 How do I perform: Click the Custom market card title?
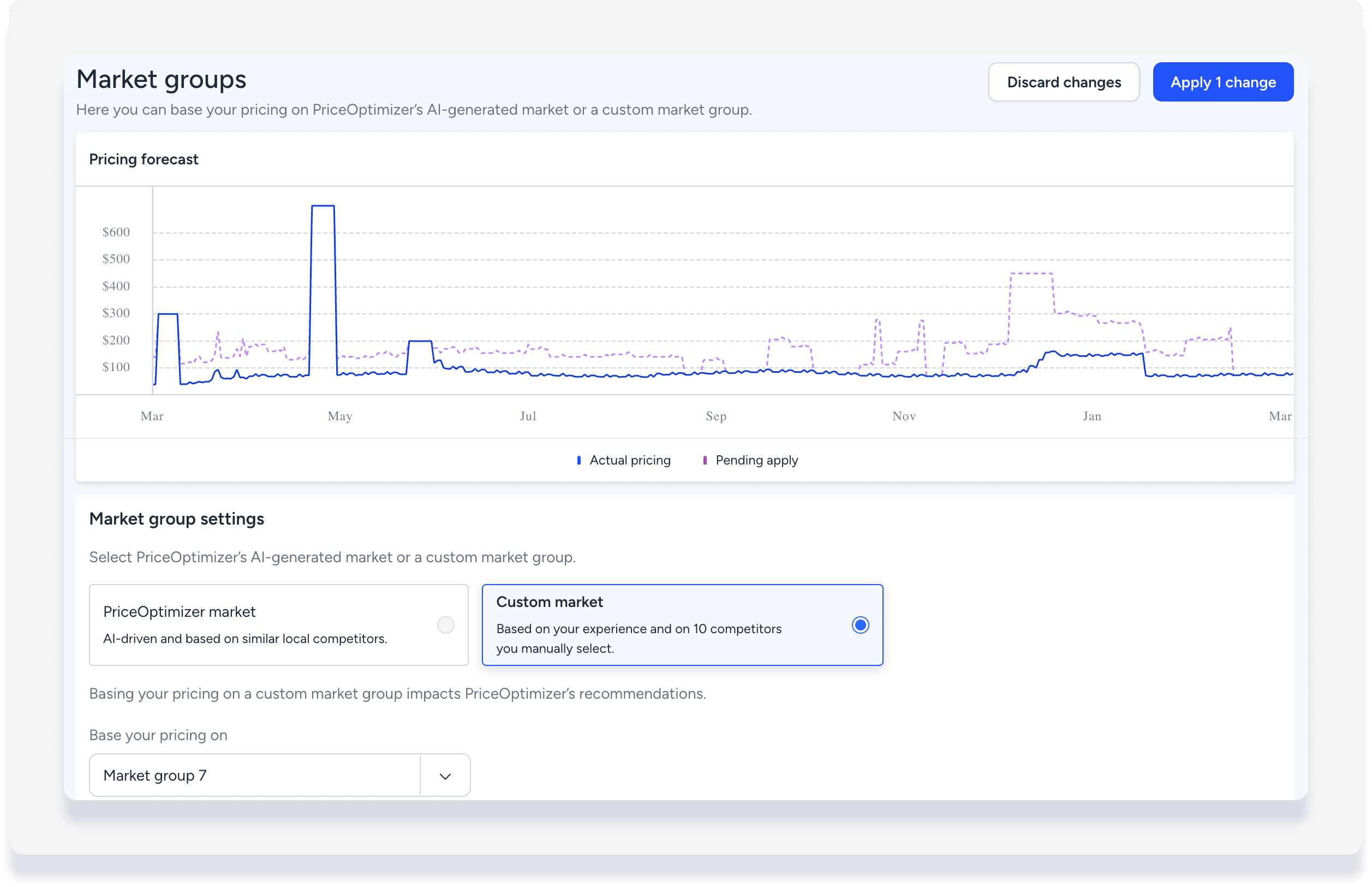click(549, 602)
